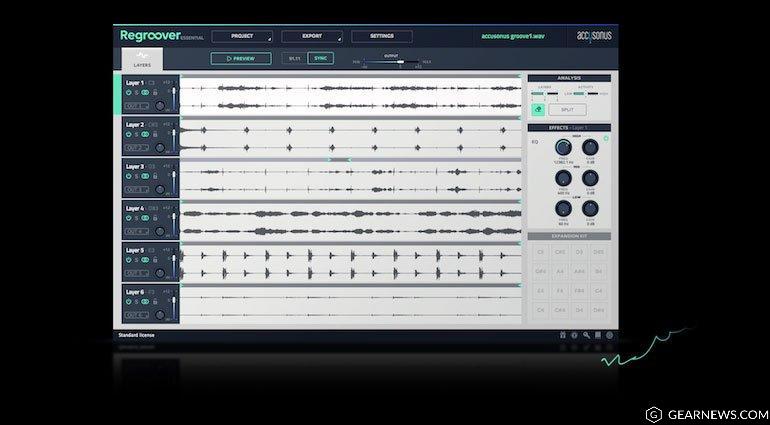Toggle the Layer 5 power icon
This screenshot has height=425, width=770.
(129, 259)
